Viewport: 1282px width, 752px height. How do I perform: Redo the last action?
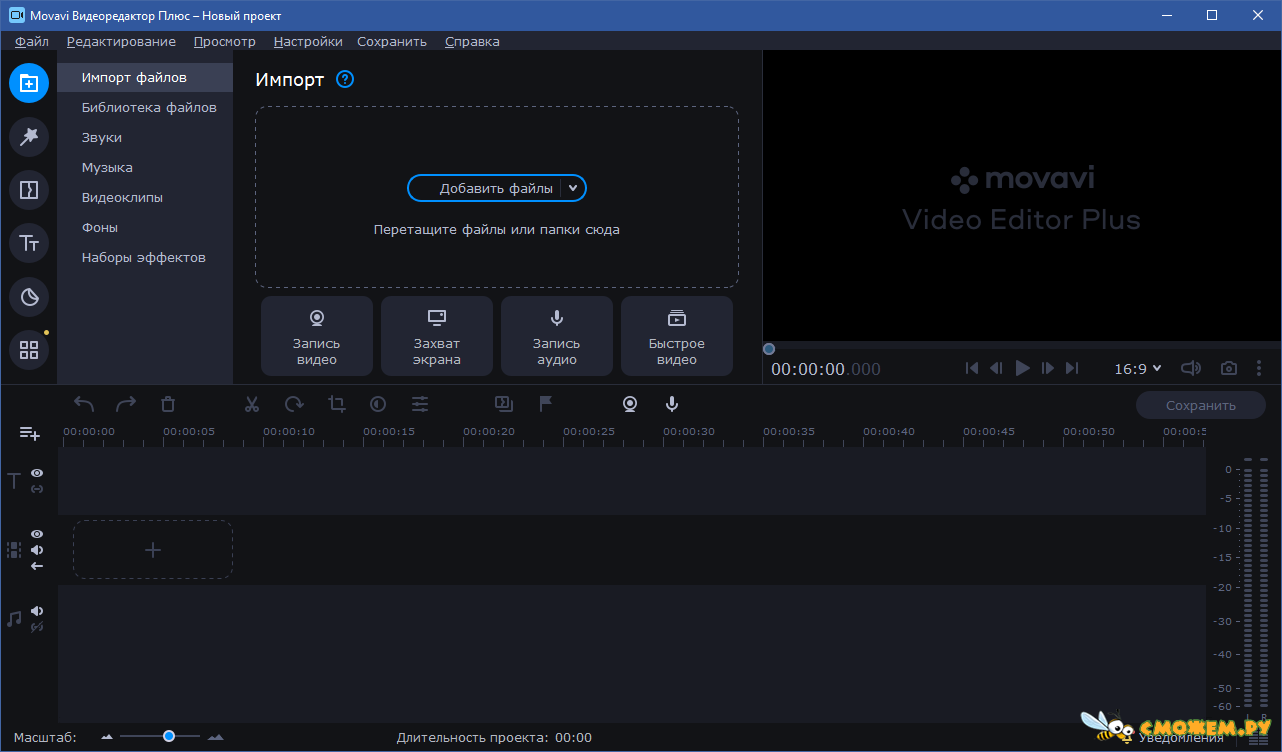click(x=126, y=404)
